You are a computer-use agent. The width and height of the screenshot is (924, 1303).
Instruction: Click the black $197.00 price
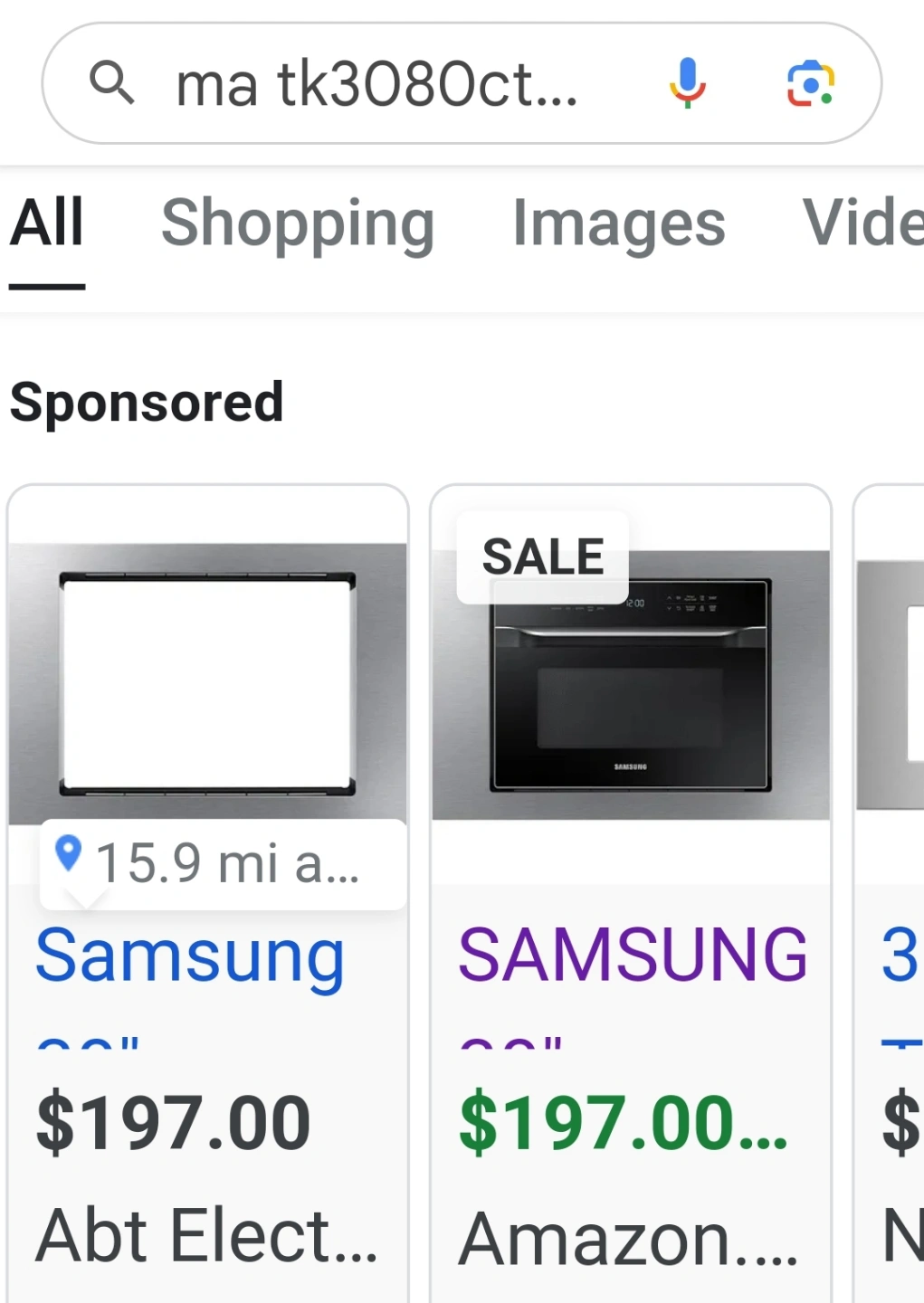click(173, 1123)
